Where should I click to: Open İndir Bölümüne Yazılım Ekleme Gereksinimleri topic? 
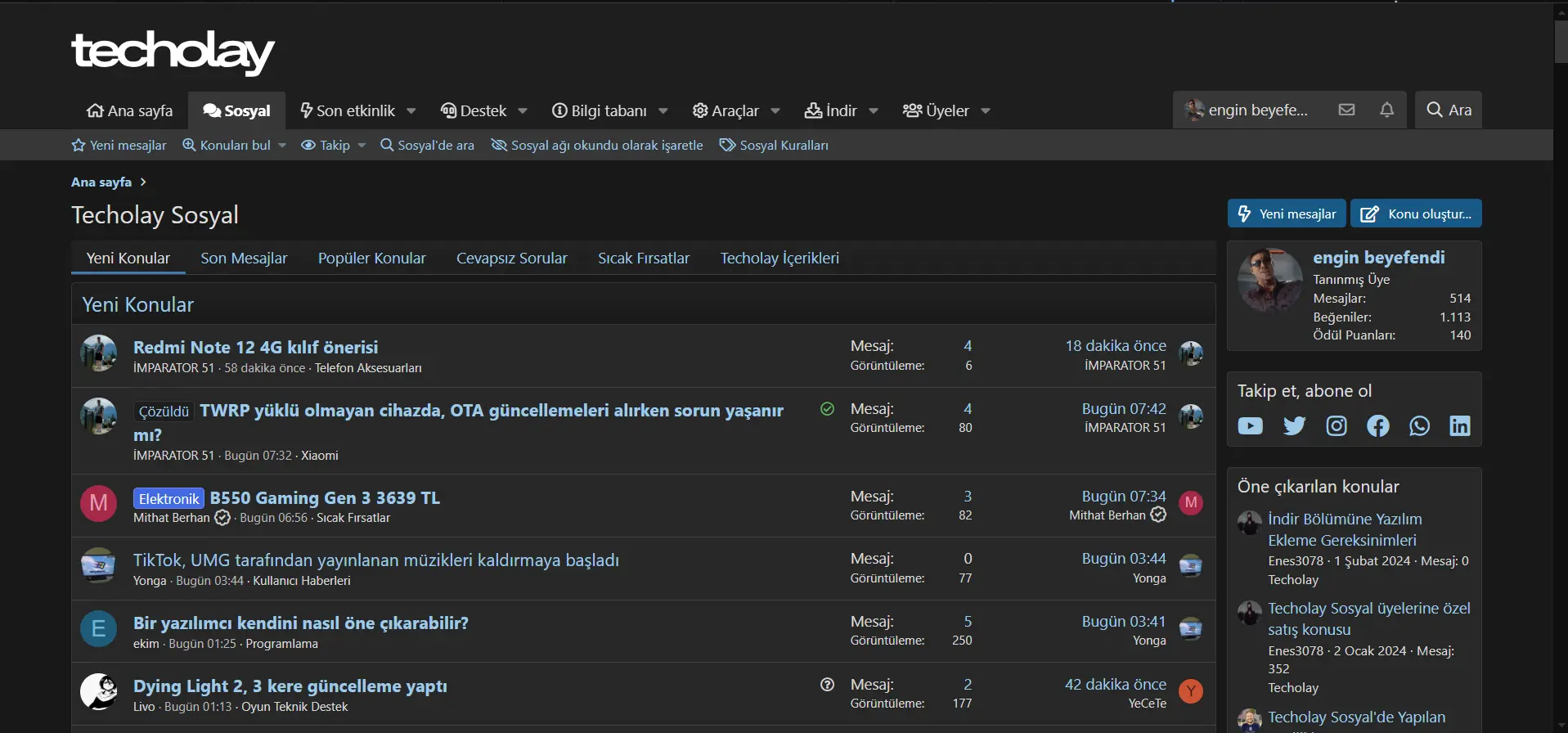tap(1345, 529)
